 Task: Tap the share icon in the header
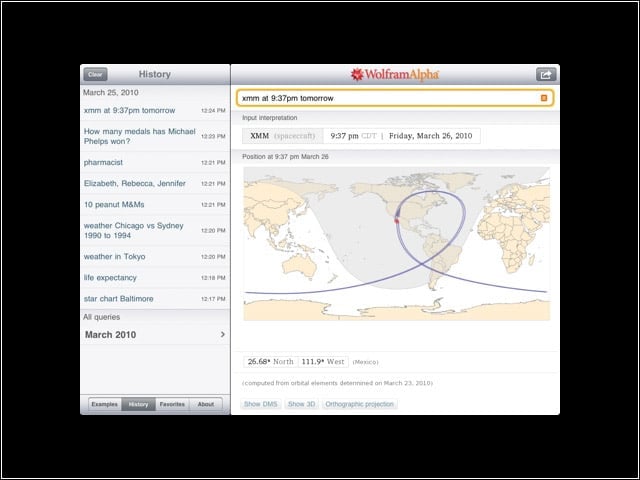[546, 74]
